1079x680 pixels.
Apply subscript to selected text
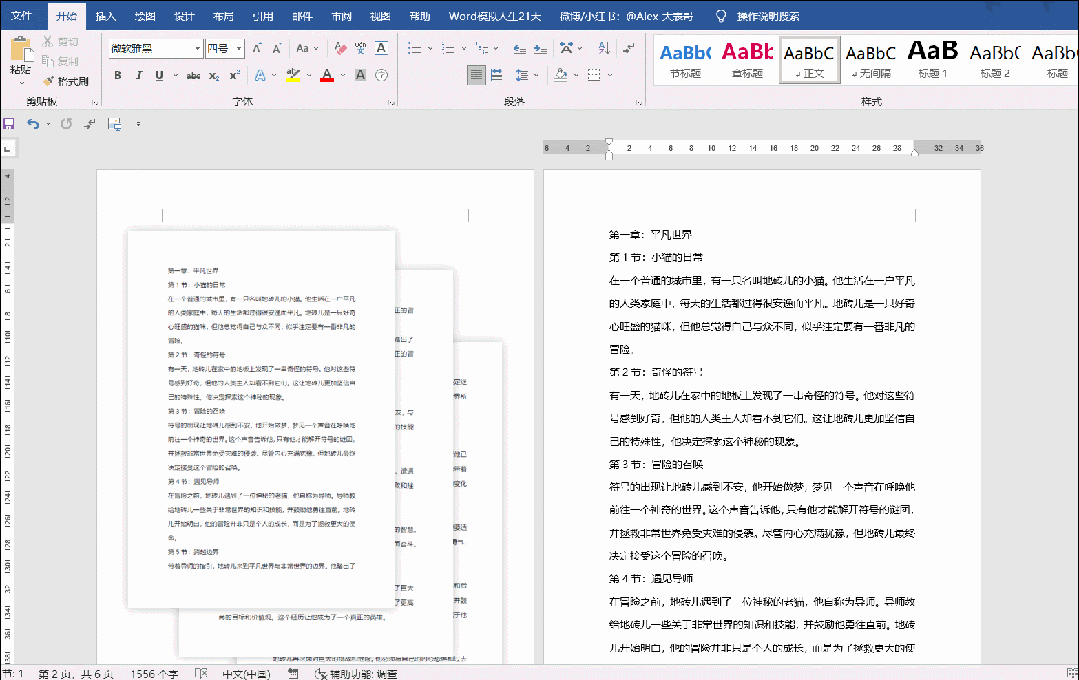point(214,75)
